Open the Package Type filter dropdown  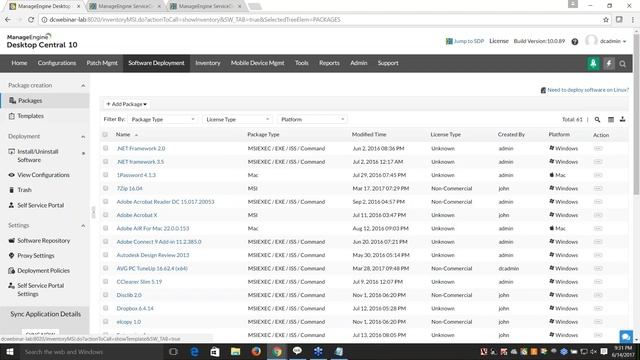pyautogui.click(x=162, y=119)
